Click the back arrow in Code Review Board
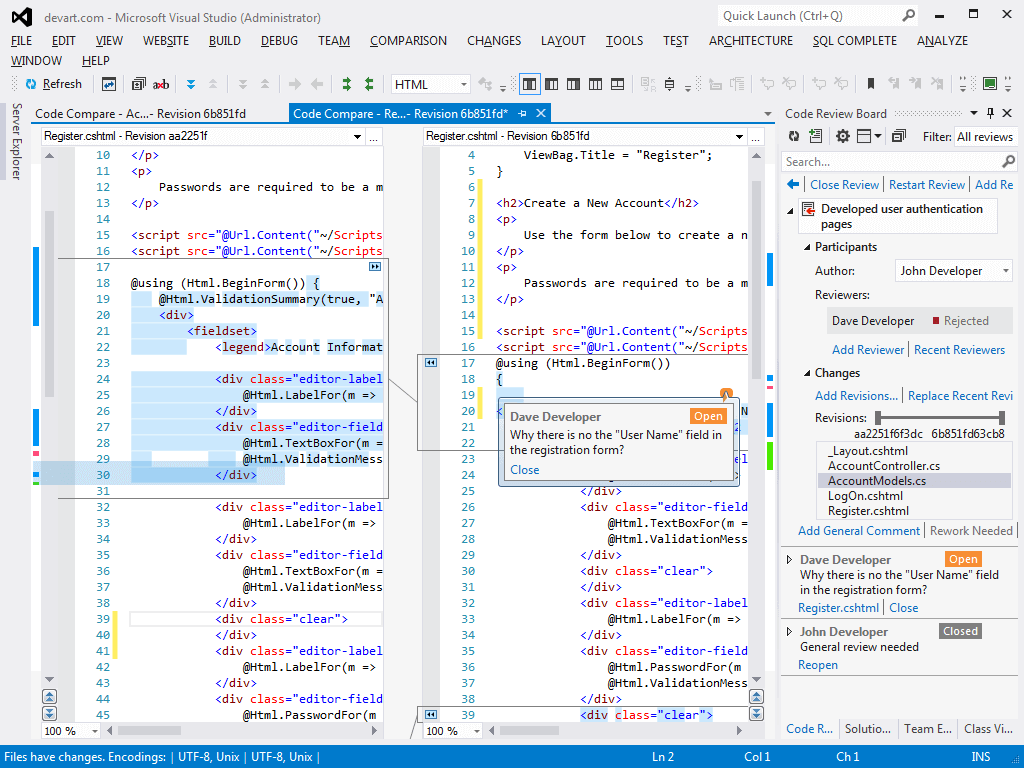This screenshot has height=768, width=1024. coord(793,185)
